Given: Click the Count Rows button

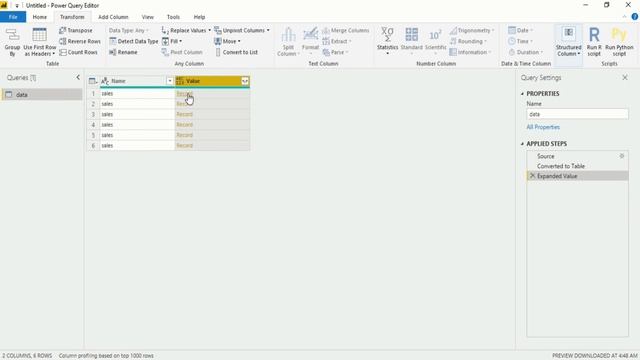Looking at the screenshot, I should [78, 52].
